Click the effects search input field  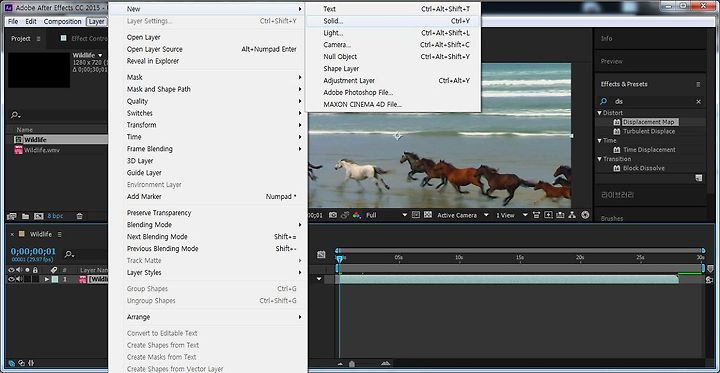coord(652,102)
